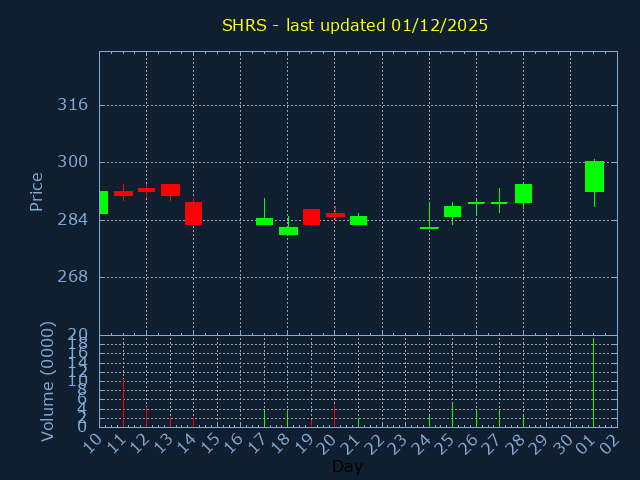Click the green volume bar on day 25

point(452,414)
